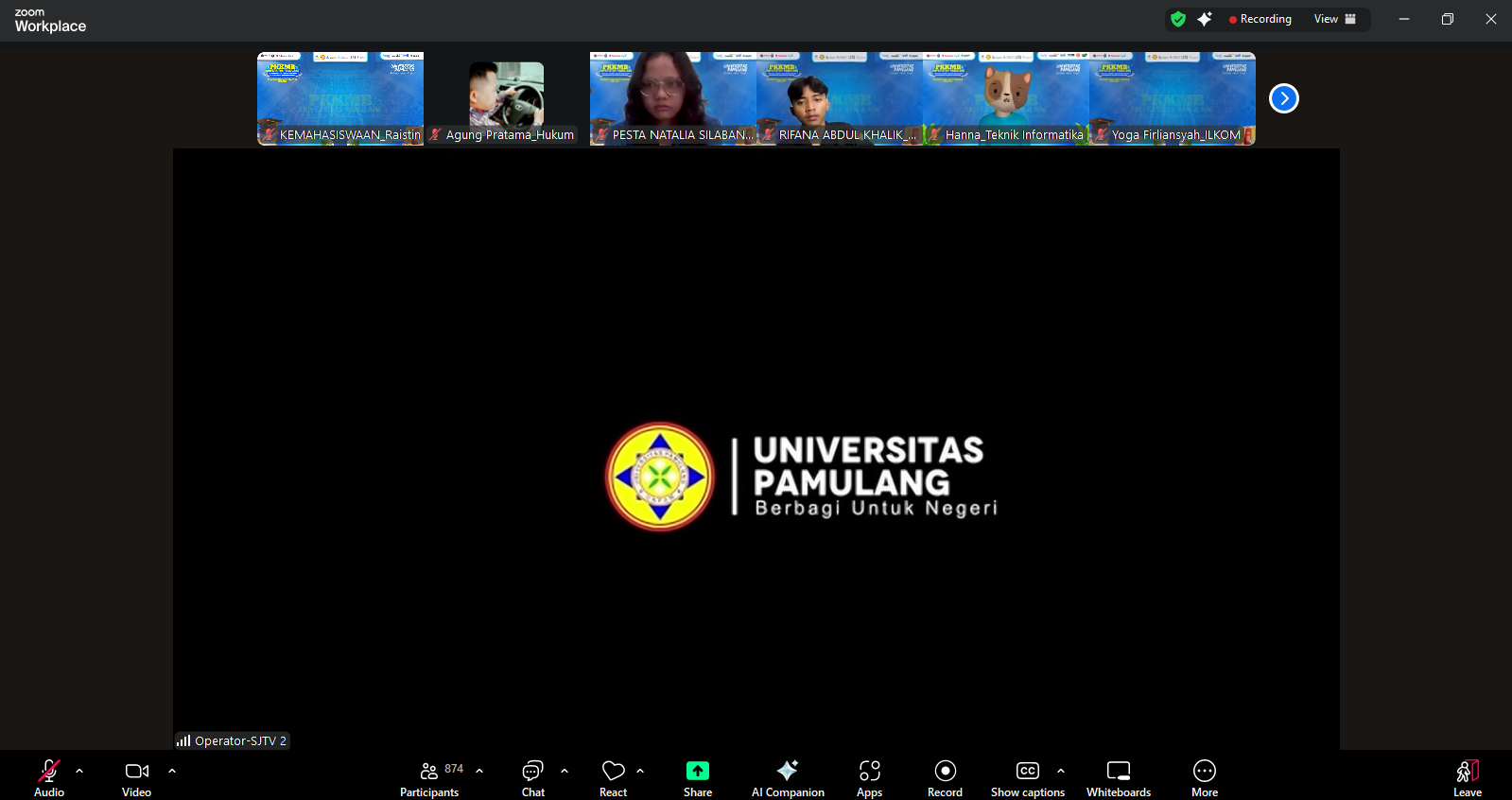Open the React emoji menu

(x=614, y=777)
